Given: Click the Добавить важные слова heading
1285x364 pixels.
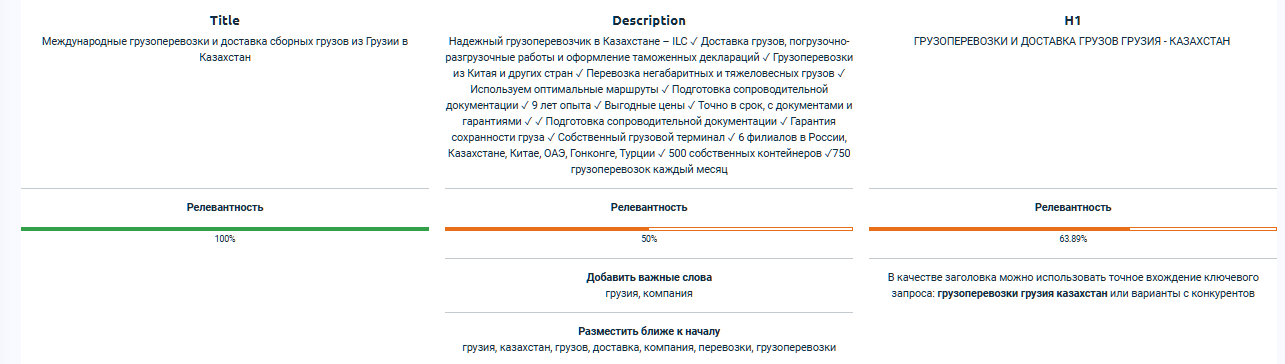Looking at the screenshot, I should tap(648, 277).
